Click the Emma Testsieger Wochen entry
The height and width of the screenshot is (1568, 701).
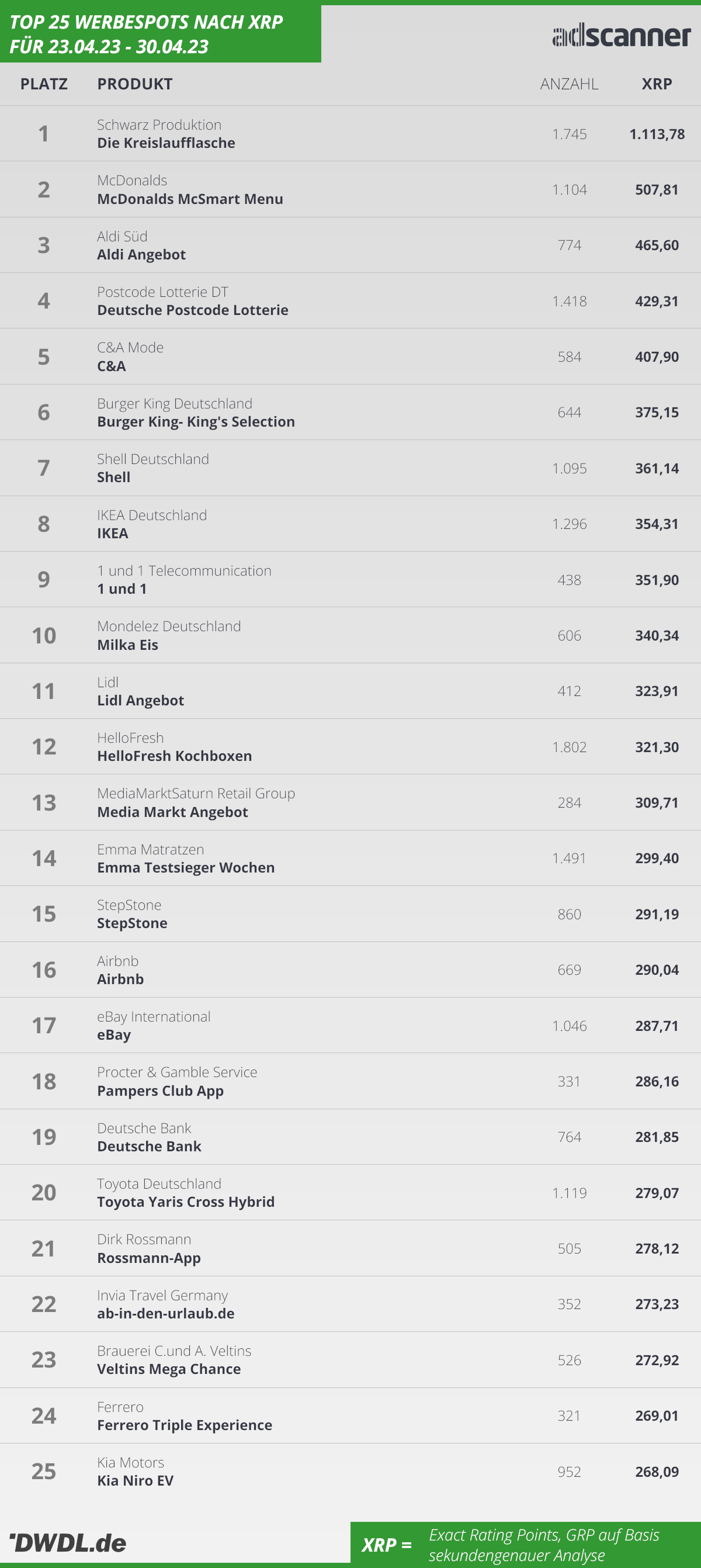click(x=186, y=868)
